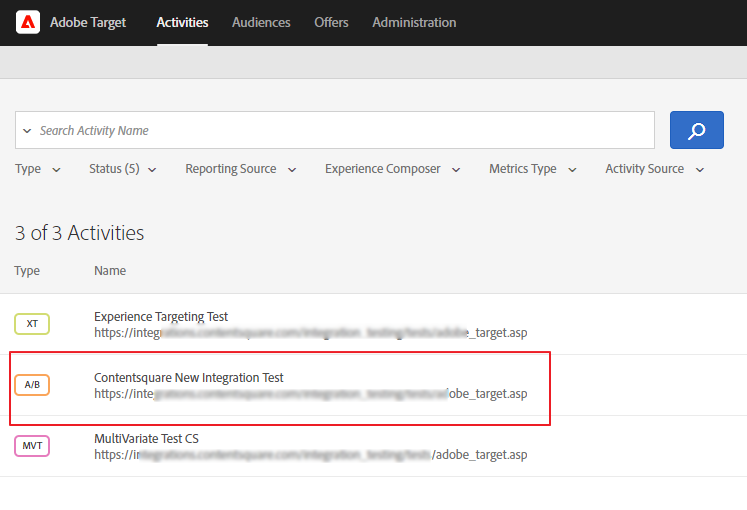Screen dimensions: 747x510
Task: Open the Activities tab
Action: tap(182, 22)
